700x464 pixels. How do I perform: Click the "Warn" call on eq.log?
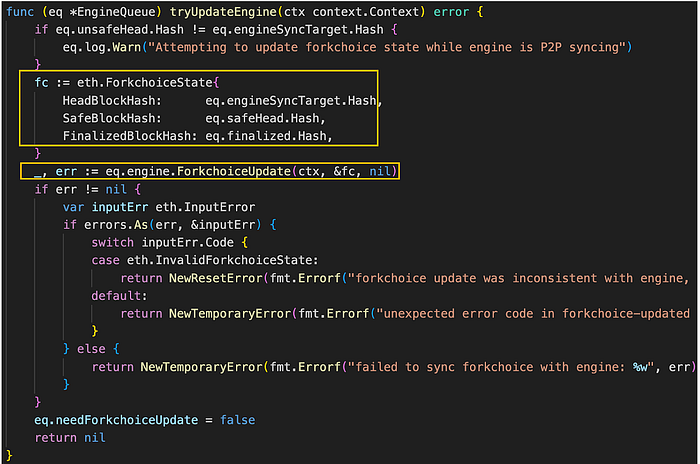tap(126, 47)
